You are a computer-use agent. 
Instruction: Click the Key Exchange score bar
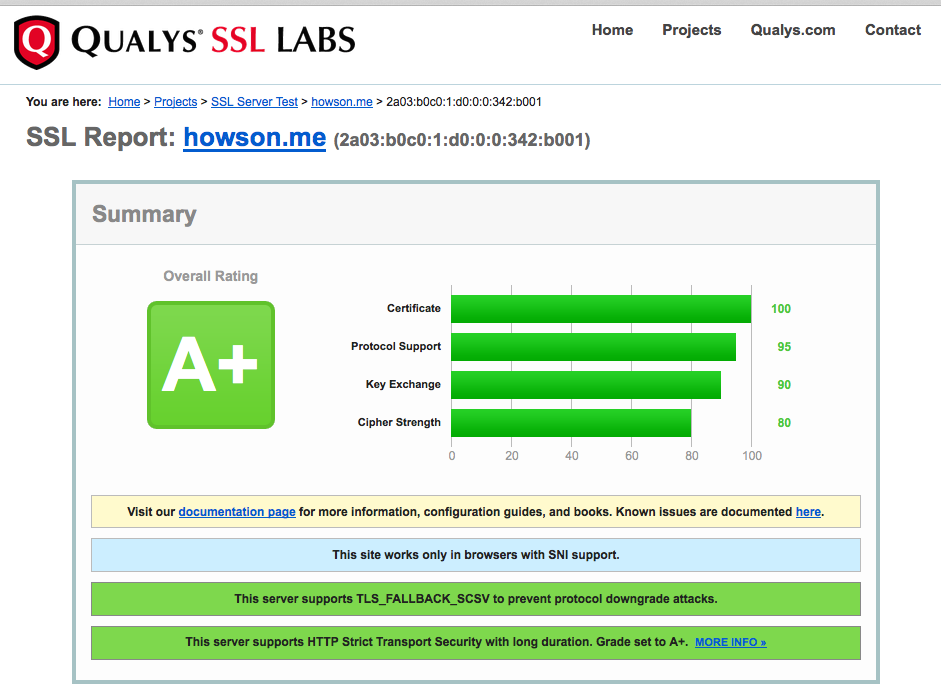pyautogui.click(x=586, y=385)
